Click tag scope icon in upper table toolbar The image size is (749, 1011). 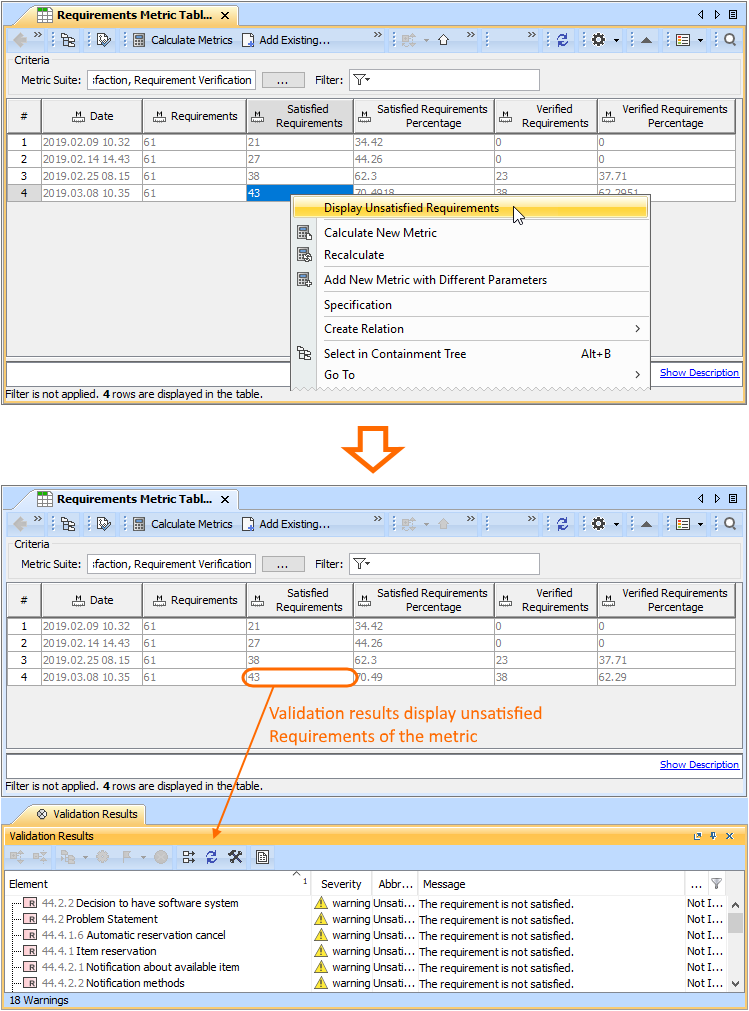tap(104, 40)
